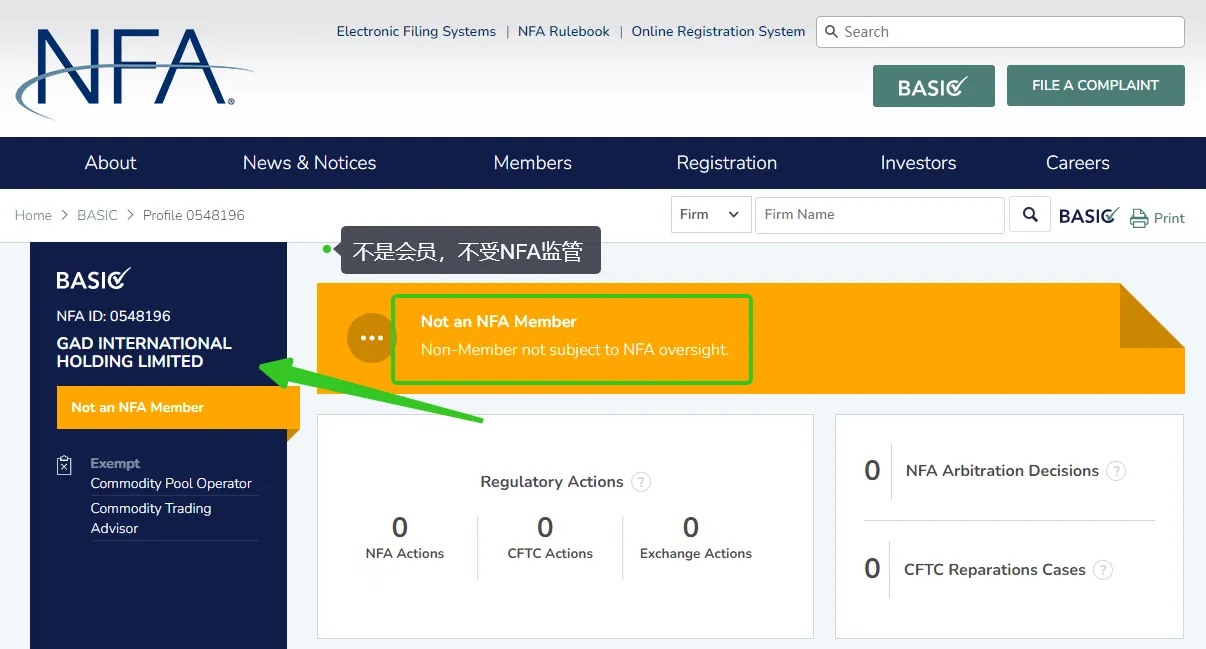Click the three-dot circle in orange banner
This screenshot has width=1206, height=649.
tap(372, 338)
